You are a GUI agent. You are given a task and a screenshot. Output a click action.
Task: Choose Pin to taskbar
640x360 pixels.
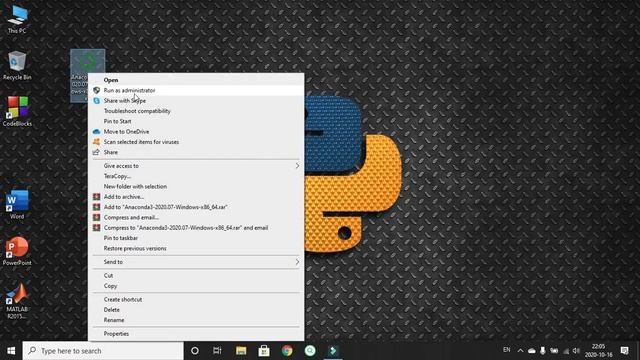(196, 238)
